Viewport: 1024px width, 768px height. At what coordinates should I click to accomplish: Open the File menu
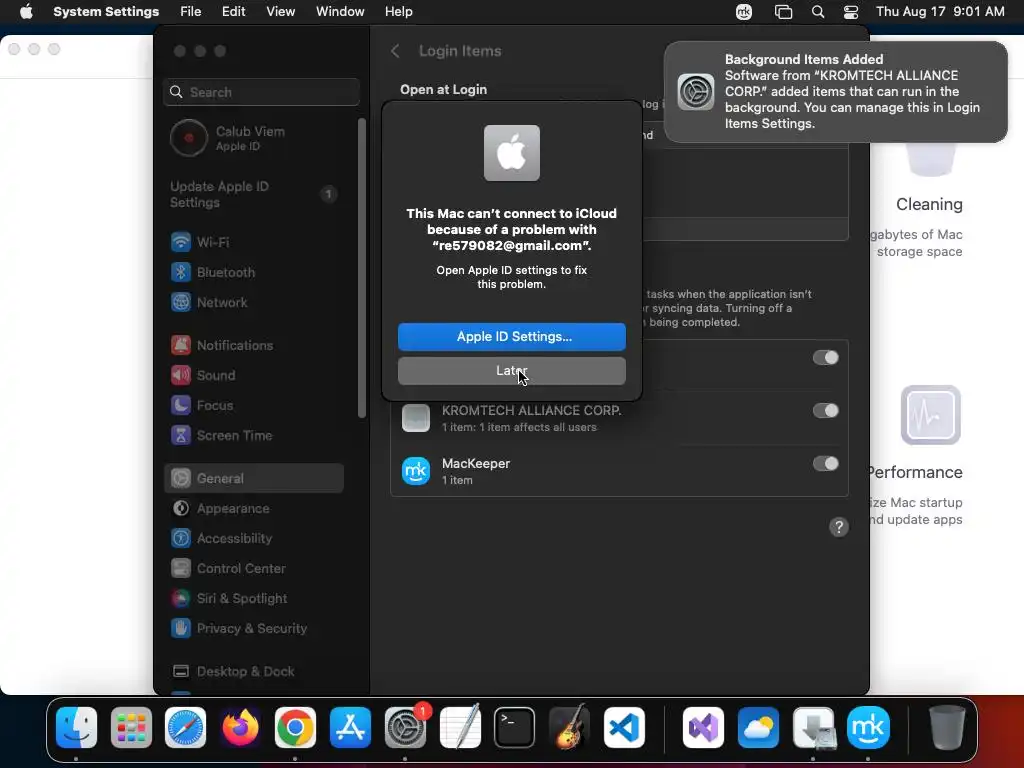click(x=191, y=12)
